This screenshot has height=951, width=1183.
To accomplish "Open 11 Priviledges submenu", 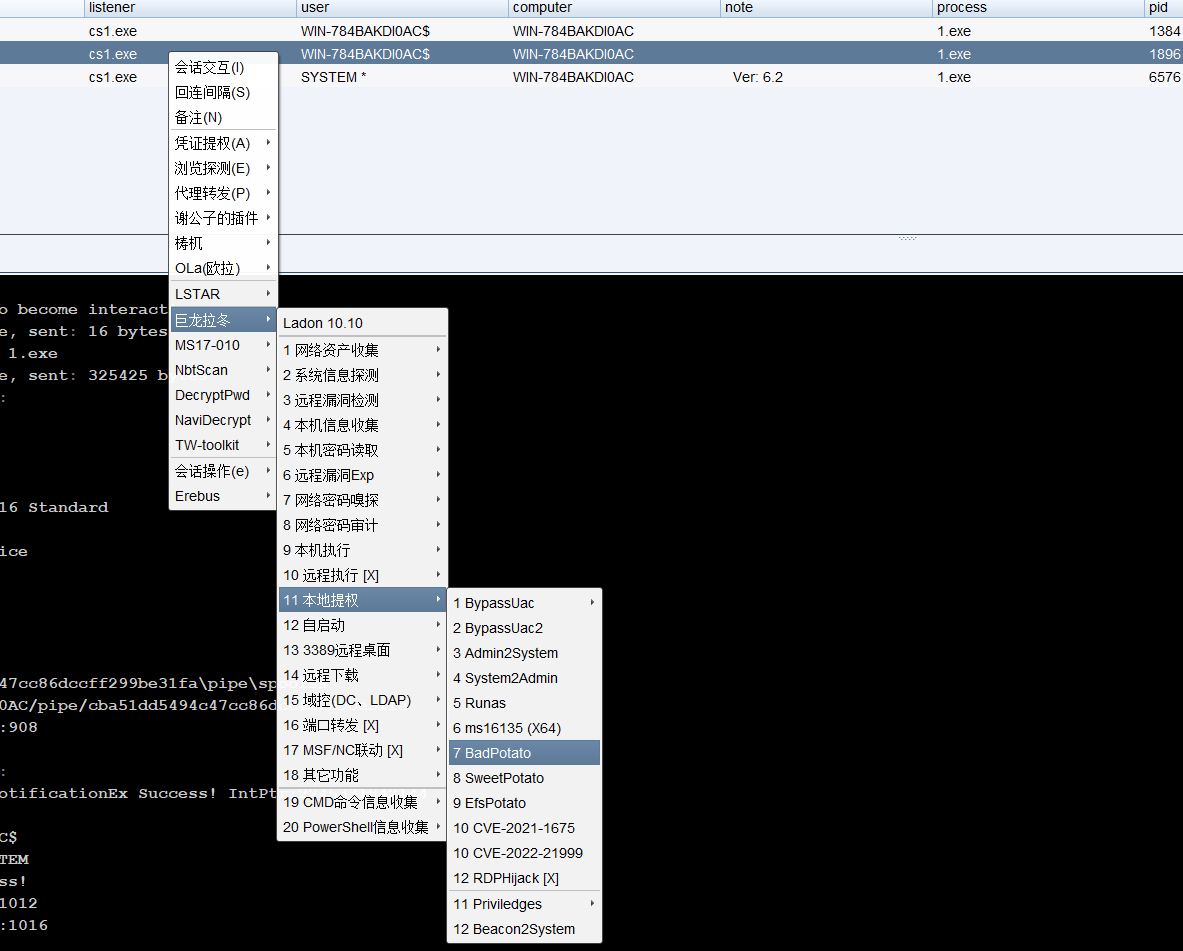I will pyautogui.click(x=524, y=904).
